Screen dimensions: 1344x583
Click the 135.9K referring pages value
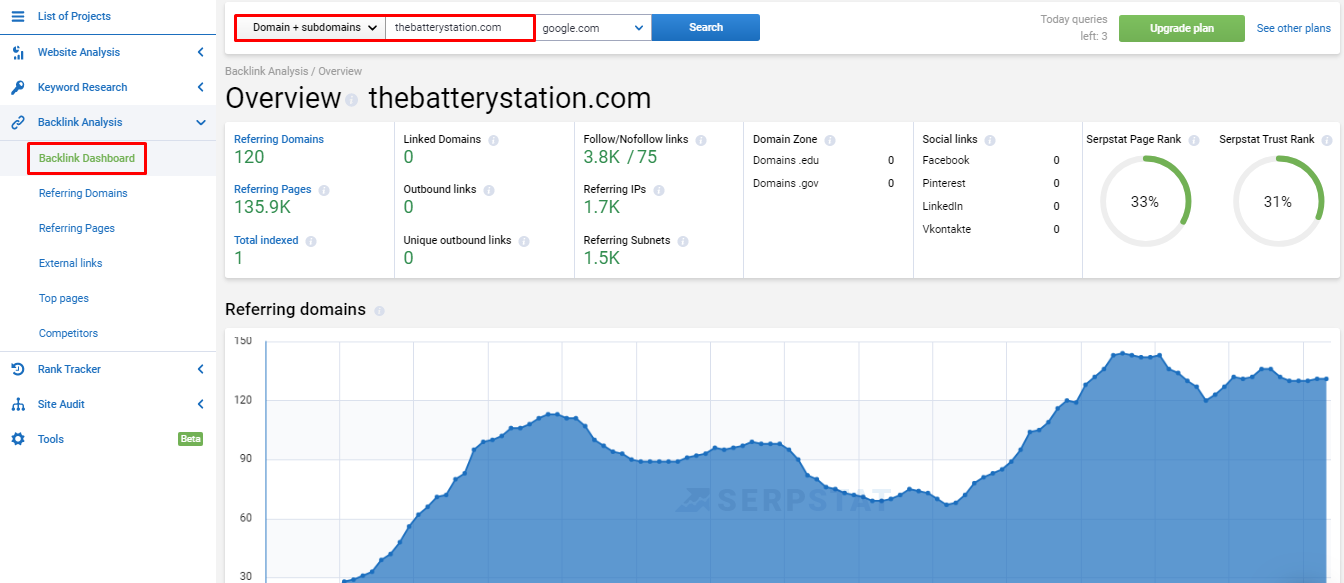click(262, 207)
